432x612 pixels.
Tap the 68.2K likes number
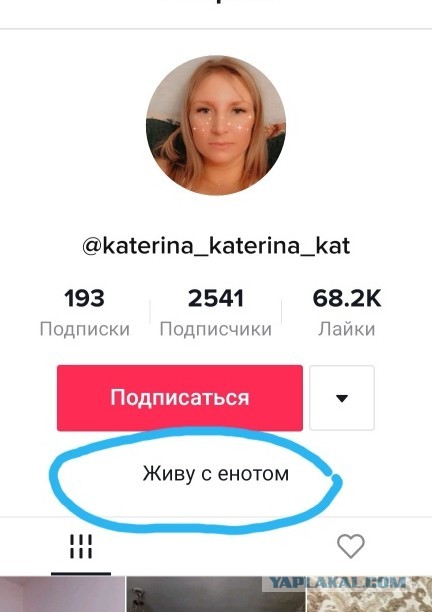347,299
